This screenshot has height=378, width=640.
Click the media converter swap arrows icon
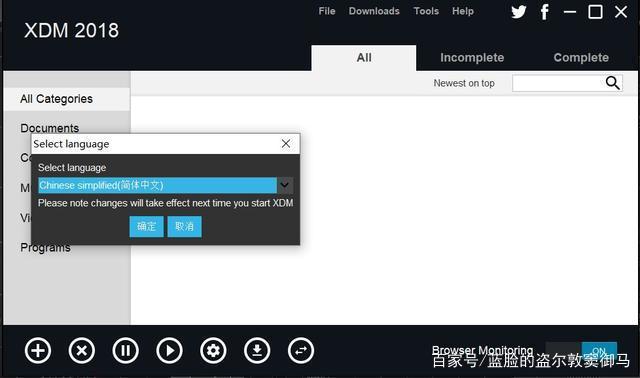(x=301, y=350)
